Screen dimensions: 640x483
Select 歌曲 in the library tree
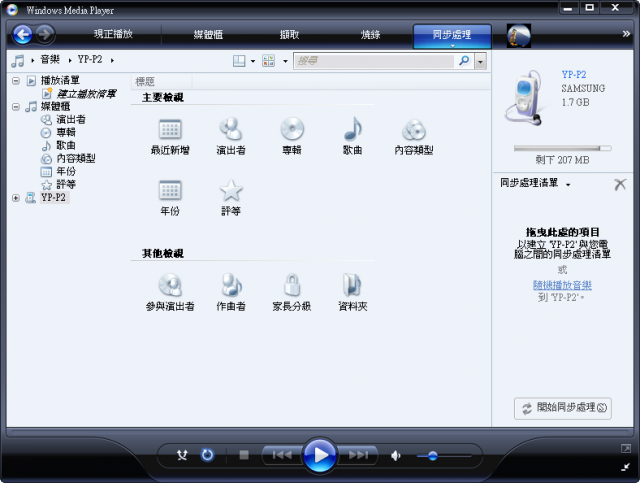(x=66, y=145)
